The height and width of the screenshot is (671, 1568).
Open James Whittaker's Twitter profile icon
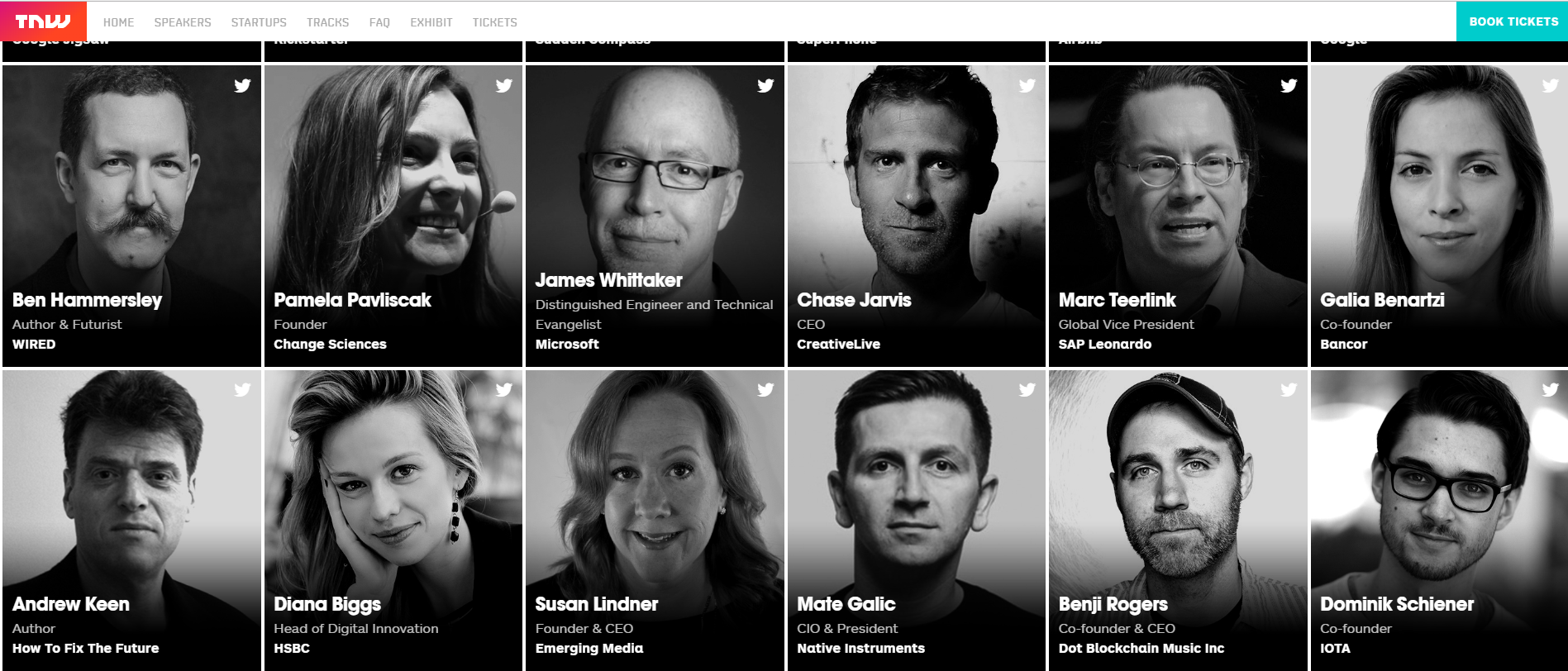click(765, 85)
